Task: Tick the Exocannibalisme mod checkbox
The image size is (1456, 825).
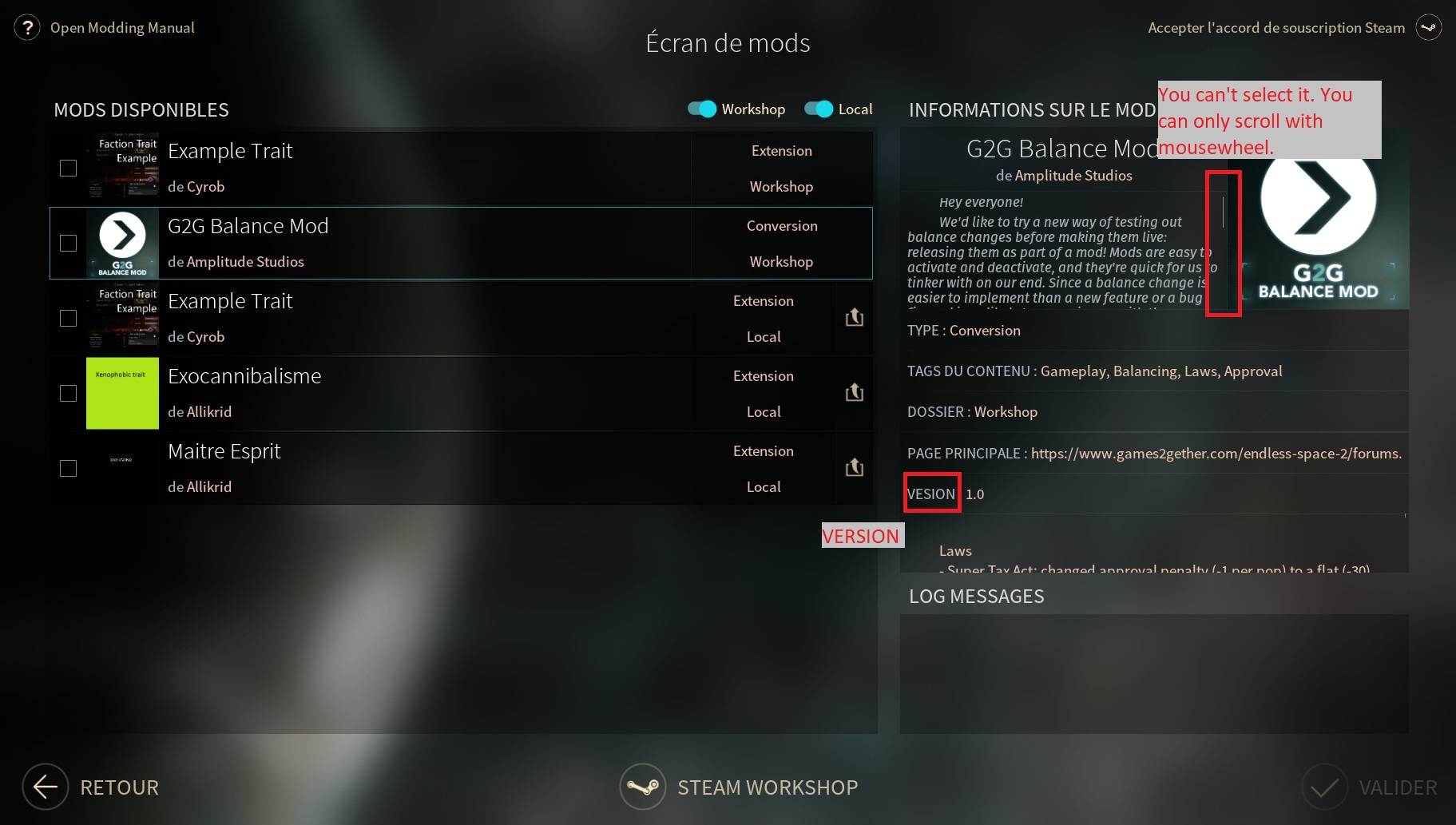Action: point(69,393)
